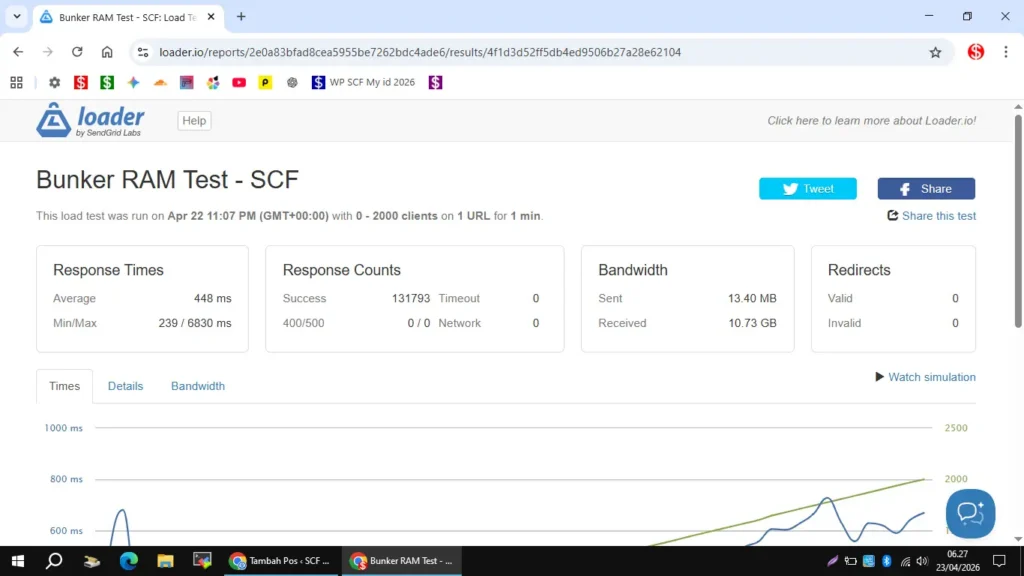Viewport: 1024px width, 576px height.
Task: Click the Help button
Action: (x=194, y=121)
